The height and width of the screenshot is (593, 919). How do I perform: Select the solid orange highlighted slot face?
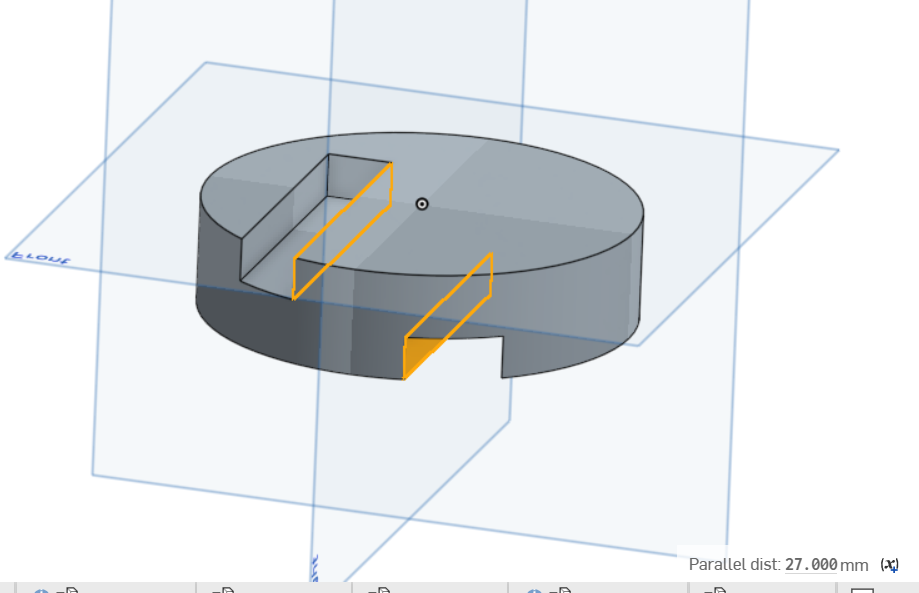tap(420, 353)
